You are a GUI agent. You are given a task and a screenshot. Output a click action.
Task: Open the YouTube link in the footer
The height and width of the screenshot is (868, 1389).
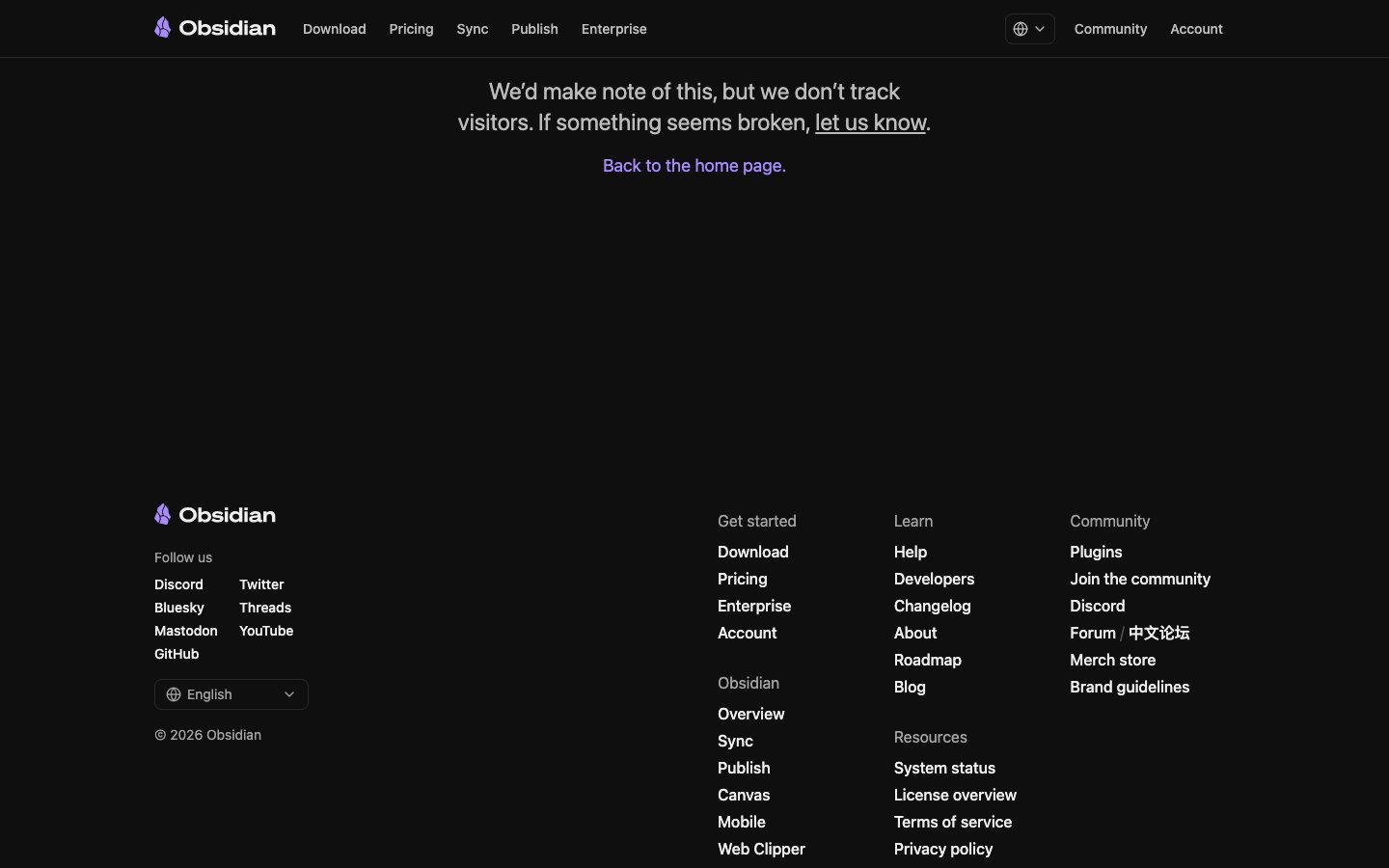pyautogui.click(x=266, y=631)
